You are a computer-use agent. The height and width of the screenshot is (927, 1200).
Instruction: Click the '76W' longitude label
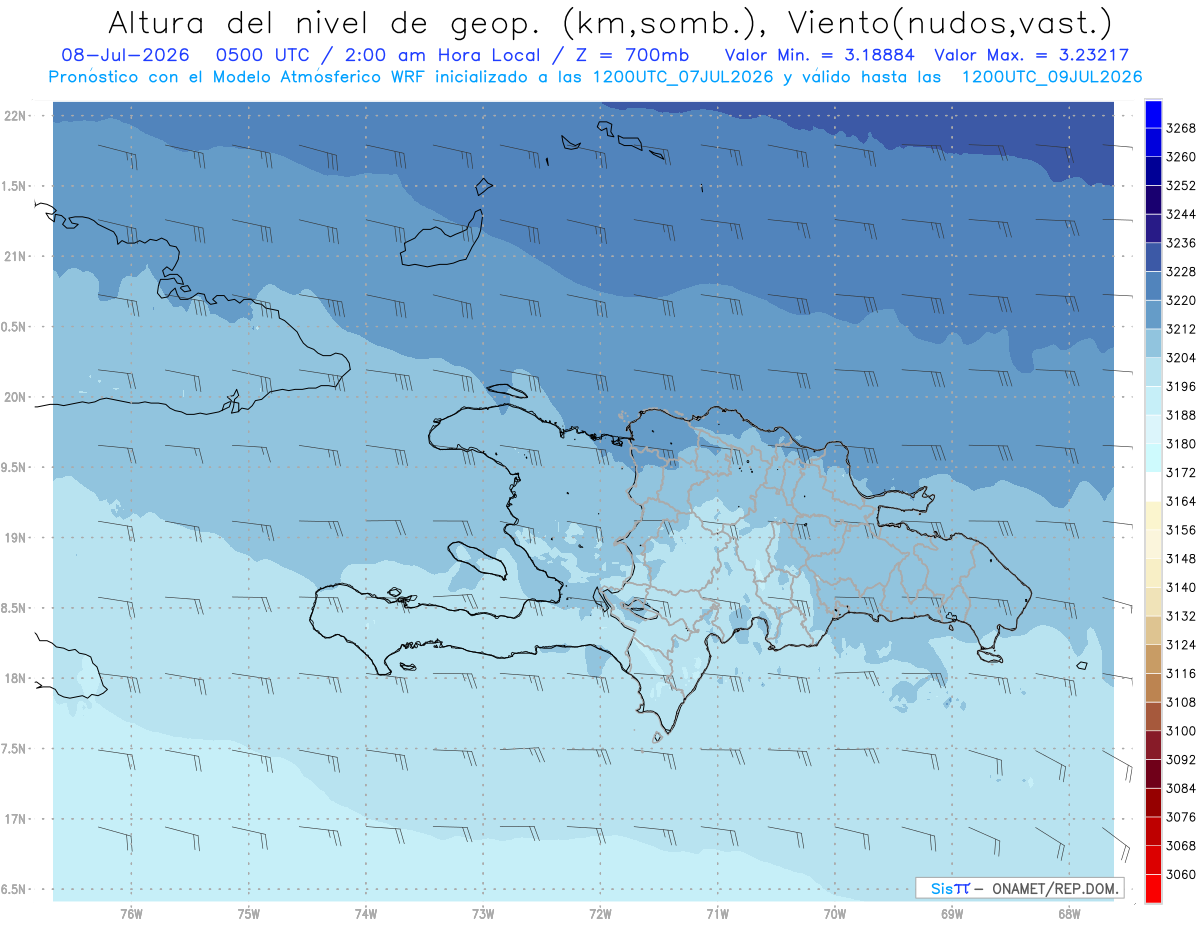pos(131,914)
